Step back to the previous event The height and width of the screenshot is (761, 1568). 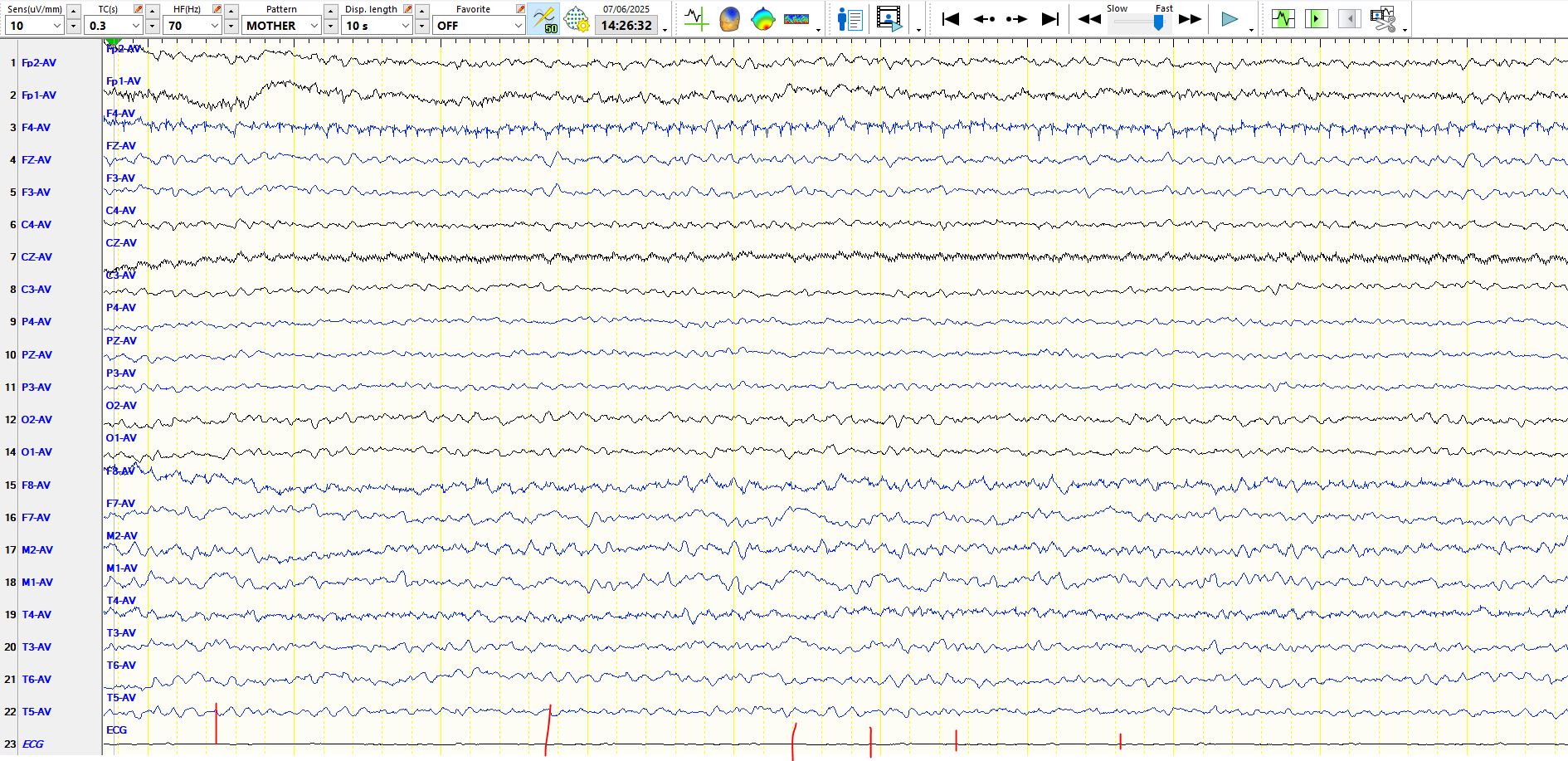(x=984, y=18)
